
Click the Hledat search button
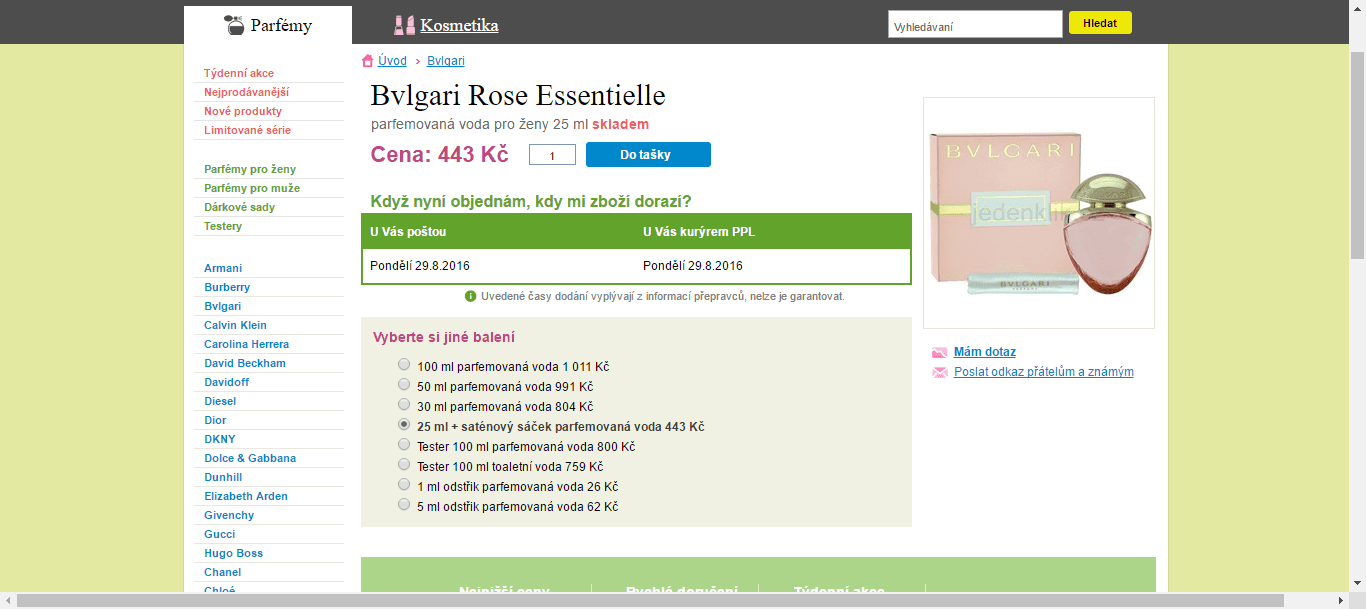click(x=1100, y=23)
